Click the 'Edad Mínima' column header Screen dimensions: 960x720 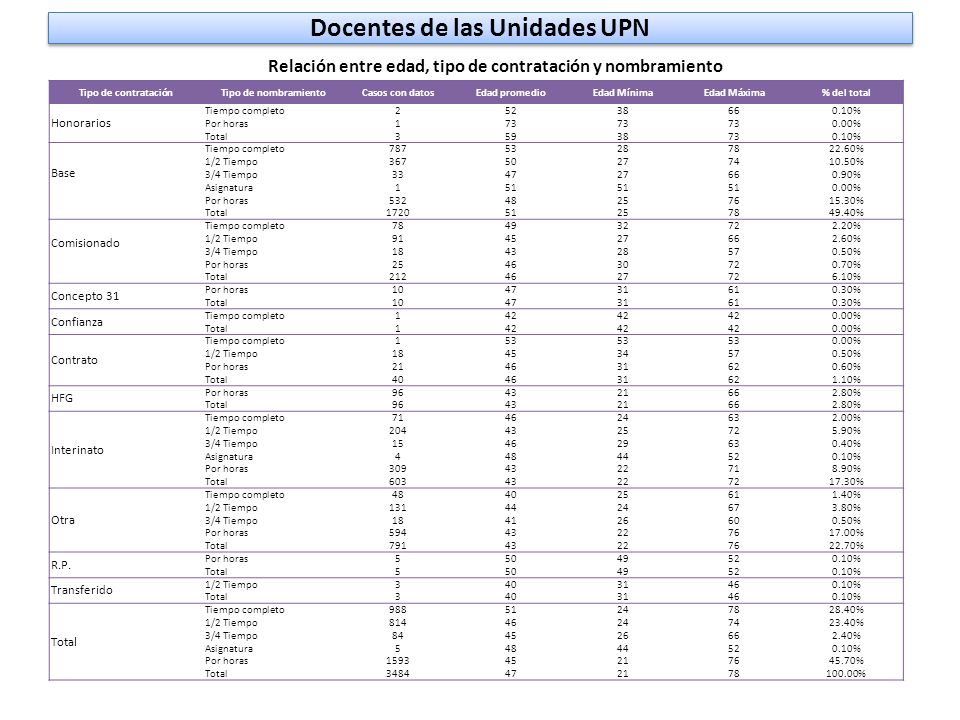[623, 92]
